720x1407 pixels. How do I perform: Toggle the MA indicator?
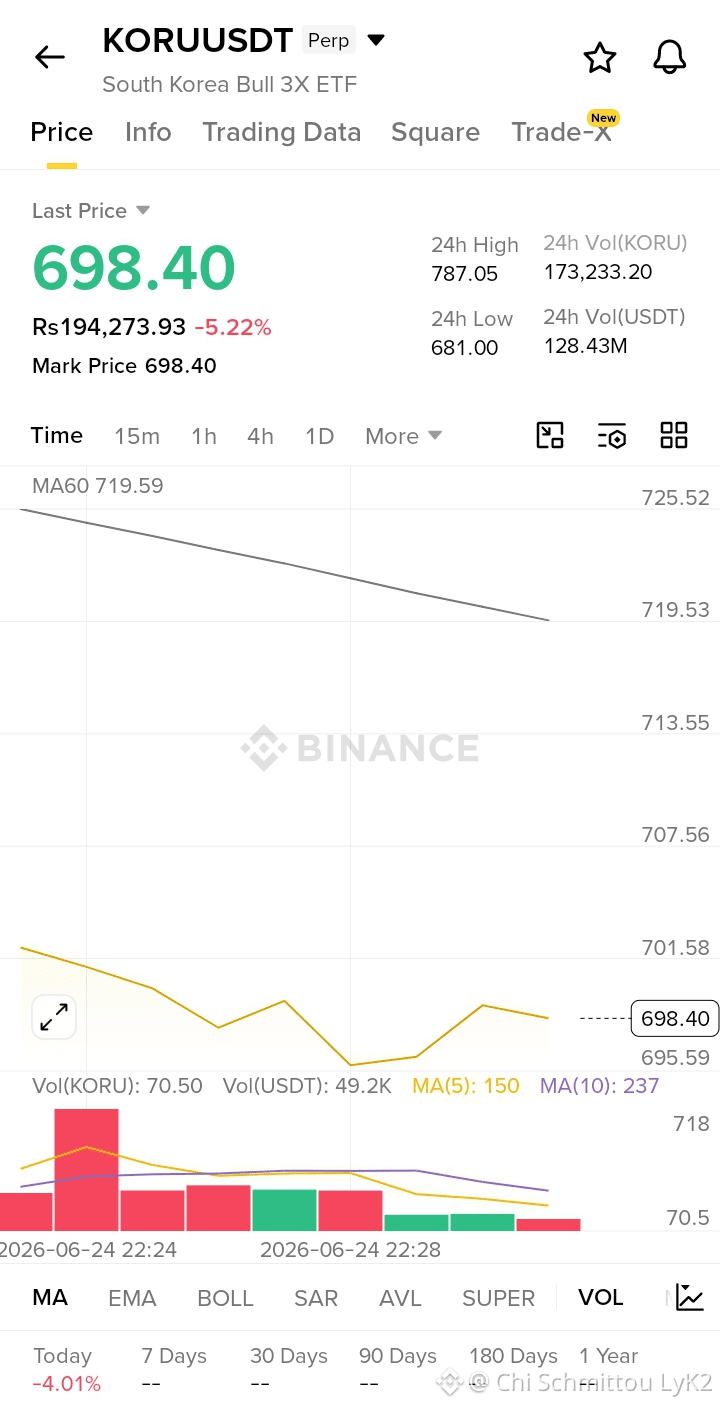(x=50, y=1298)
